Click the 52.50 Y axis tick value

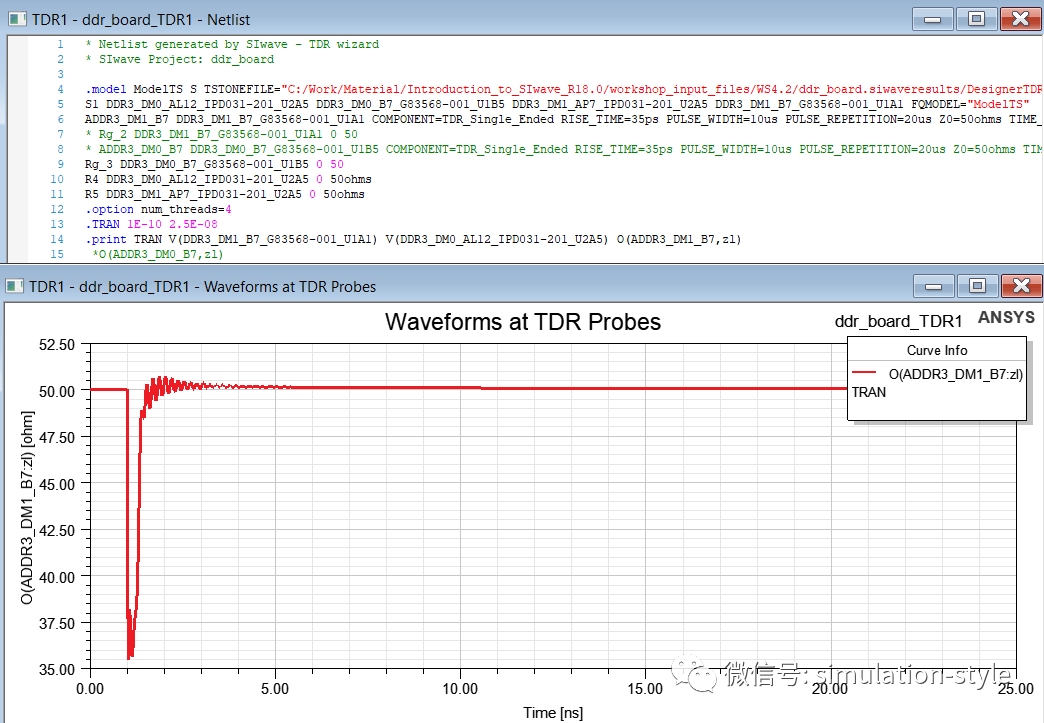57,345
